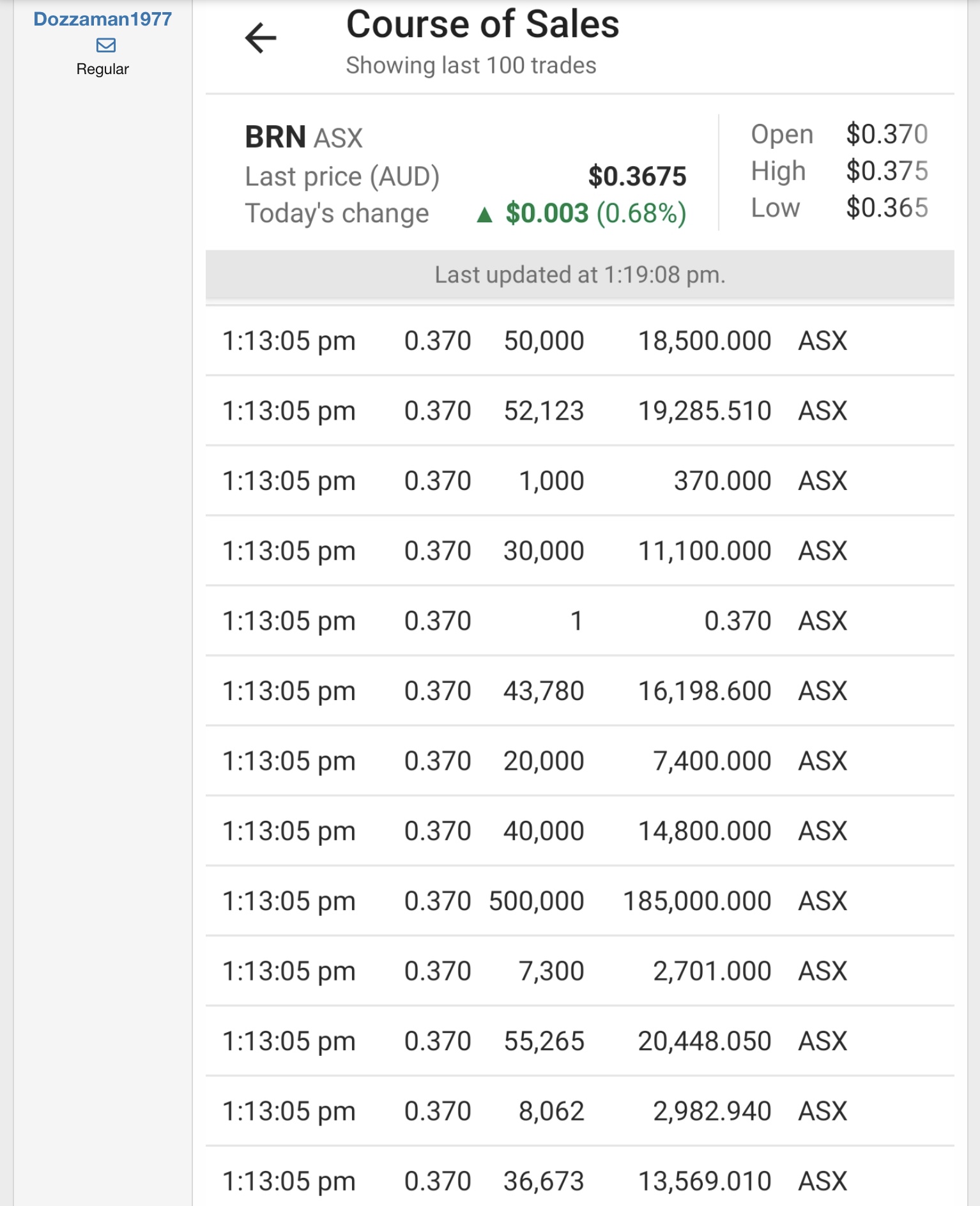Click the Course of Sales heading
The width and height of the screenshot is (980, 1206).
(482, 25)
